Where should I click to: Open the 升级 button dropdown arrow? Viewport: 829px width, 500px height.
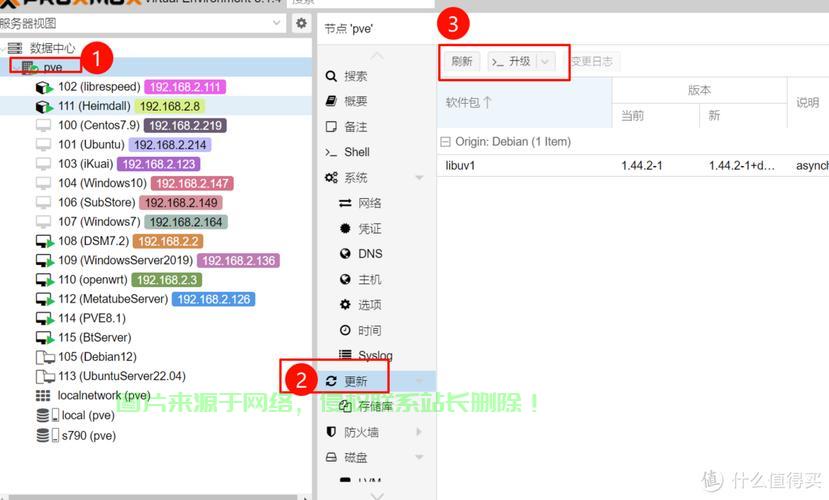pyautogui.click(x=545, y=61)
